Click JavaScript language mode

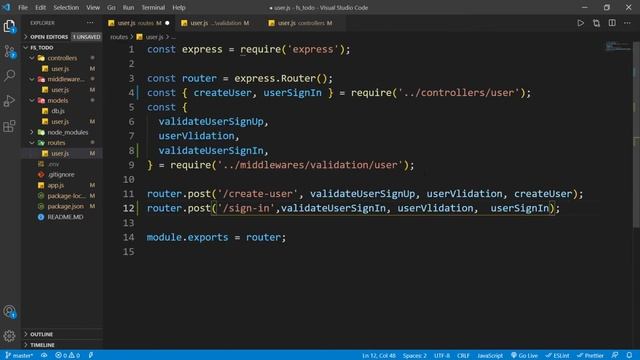(490, 356)
